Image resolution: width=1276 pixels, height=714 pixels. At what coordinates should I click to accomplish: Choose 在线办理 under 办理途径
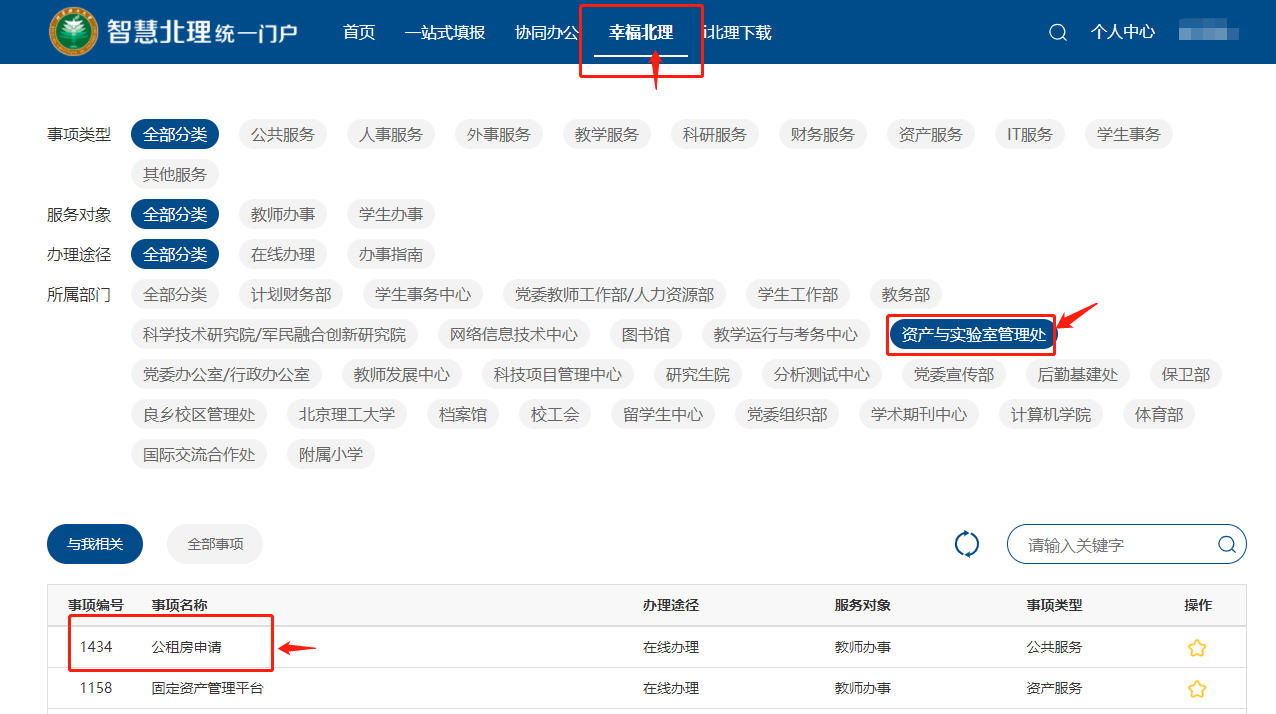[282, 254]
